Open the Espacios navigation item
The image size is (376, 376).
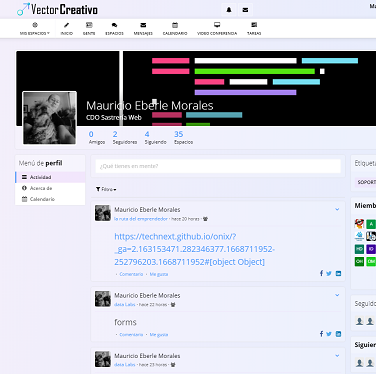click(x=114, y=29)
